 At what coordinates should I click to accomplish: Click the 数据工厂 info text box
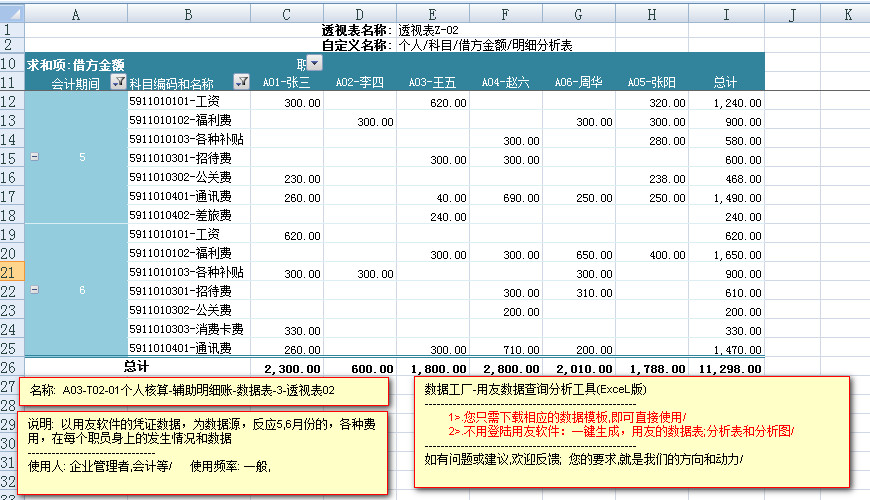pos(632,432)
